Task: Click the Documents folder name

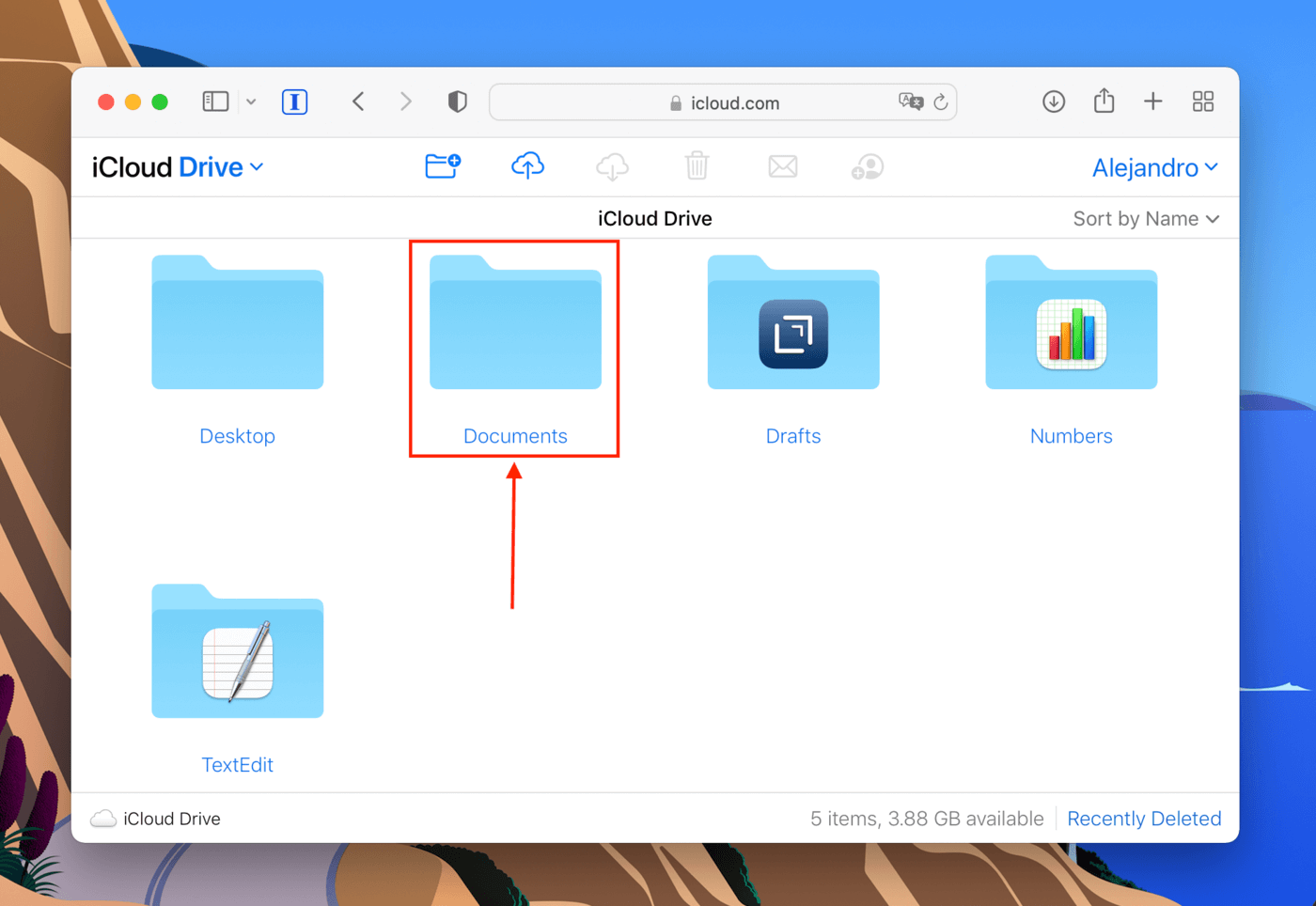Action: coord(515,436)
